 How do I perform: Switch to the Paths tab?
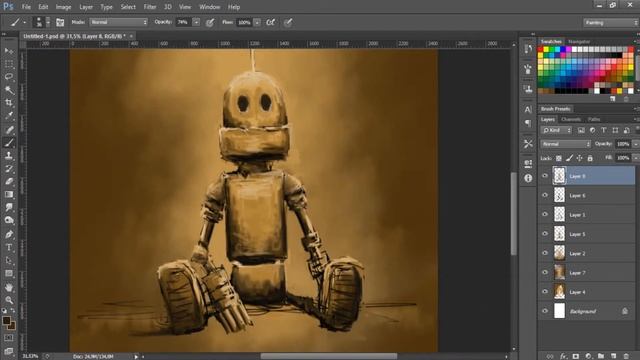[594, 120]
